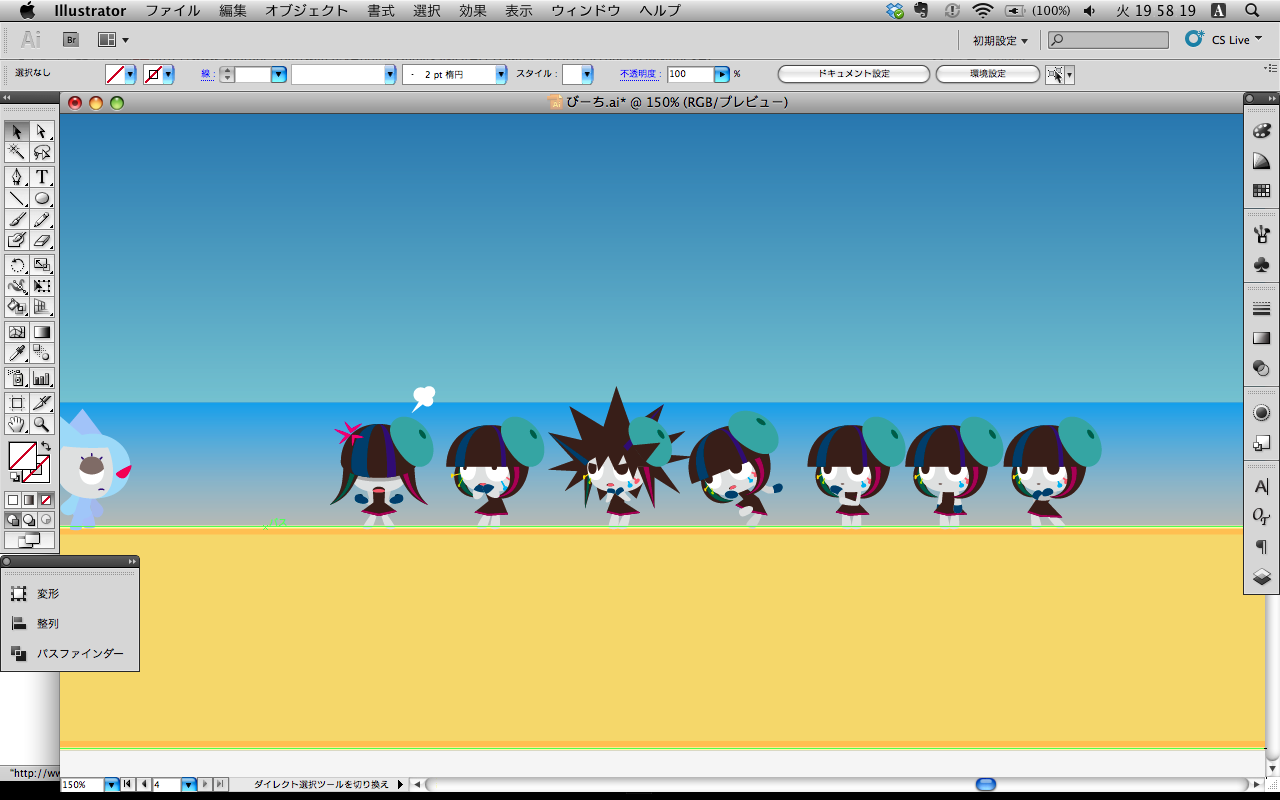Select the Type tool
Viewport: 1280px width, 800px height.
[42, 177]
